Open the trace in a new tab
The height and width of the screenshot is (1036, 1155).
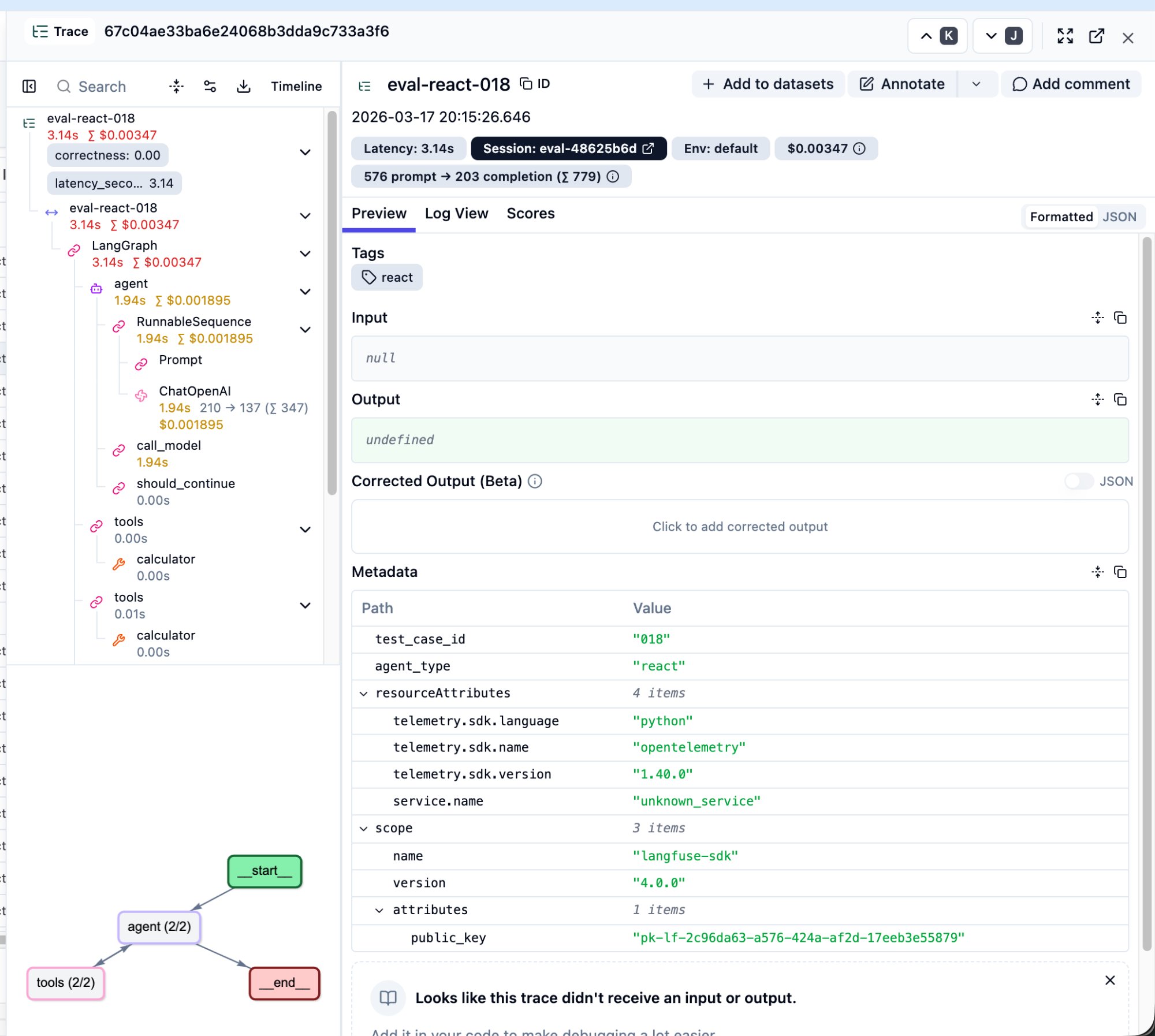click(1097, 36)
